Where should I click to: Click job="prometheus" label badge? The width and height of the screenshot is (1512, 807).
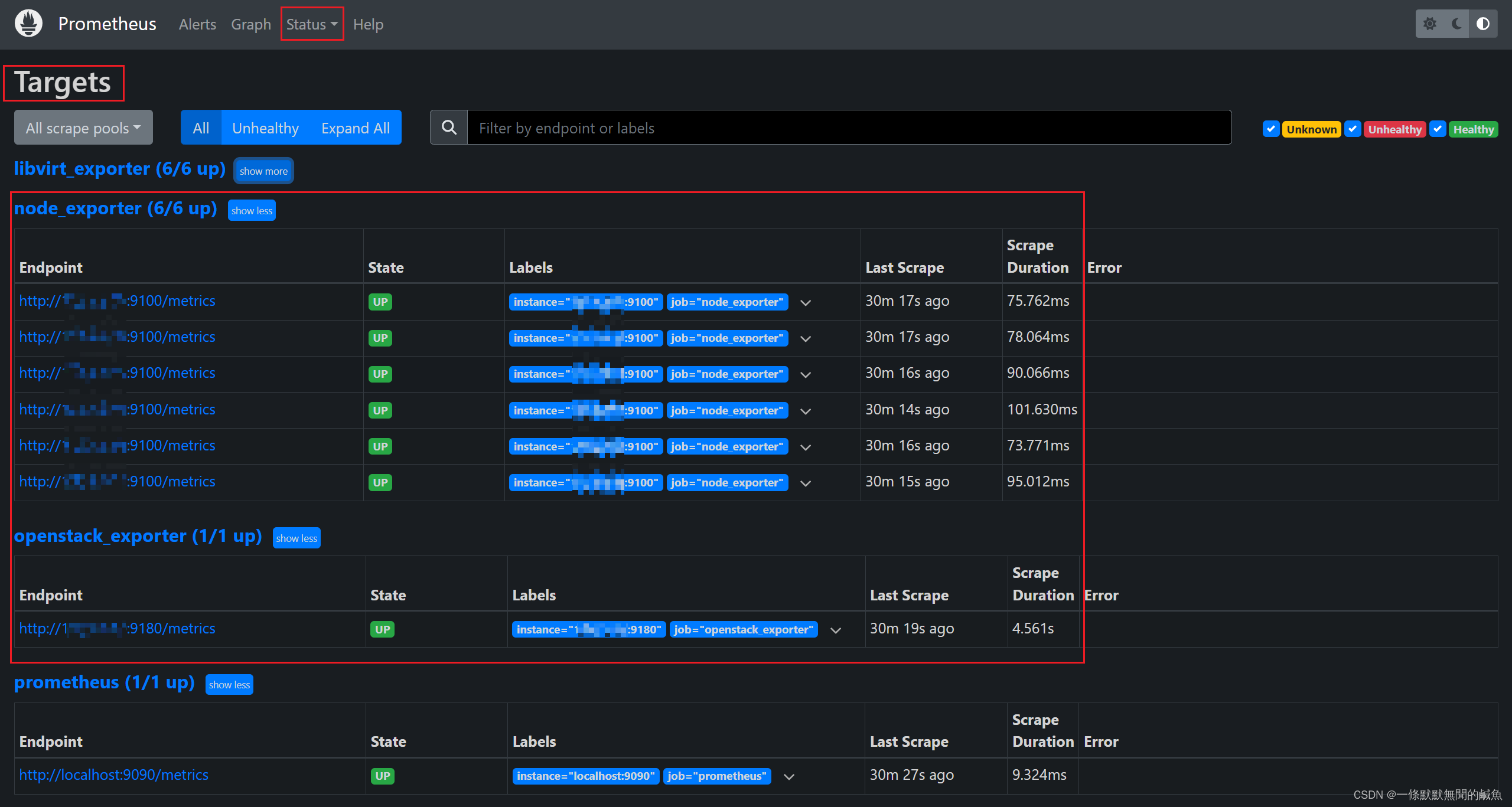click(x=717, y=776)
